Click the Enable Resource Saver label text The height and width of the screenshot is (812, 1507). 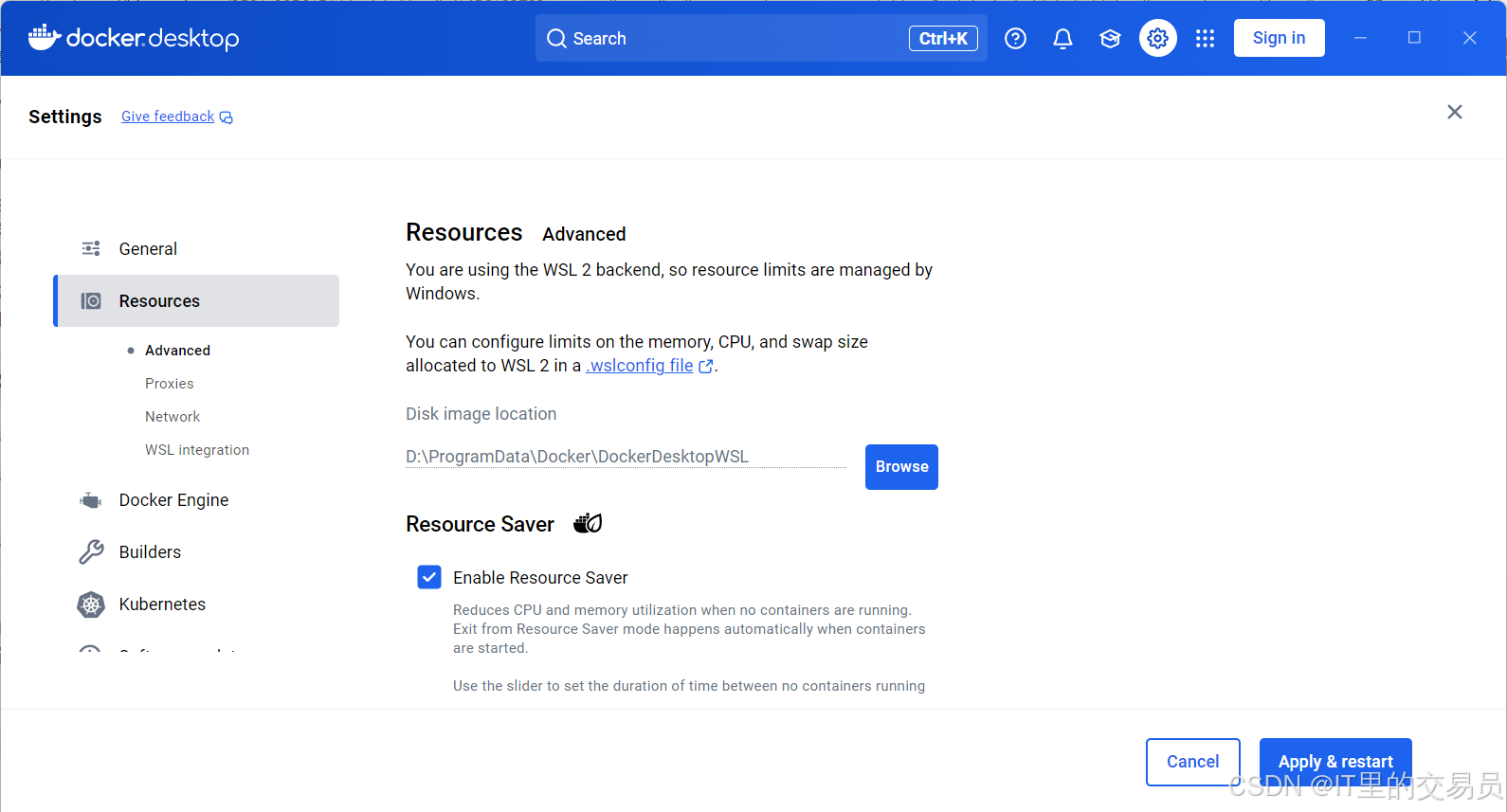tap(540, 578)
